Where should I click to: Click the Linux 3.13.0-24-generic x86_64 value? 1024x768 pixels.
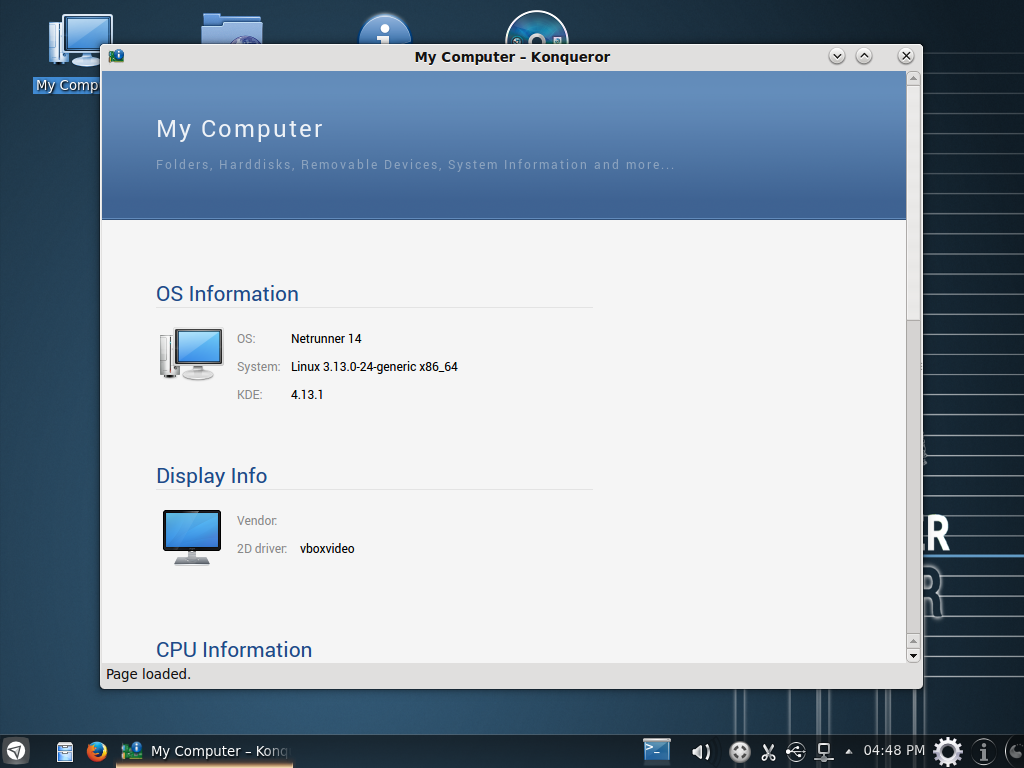(374, 366)
